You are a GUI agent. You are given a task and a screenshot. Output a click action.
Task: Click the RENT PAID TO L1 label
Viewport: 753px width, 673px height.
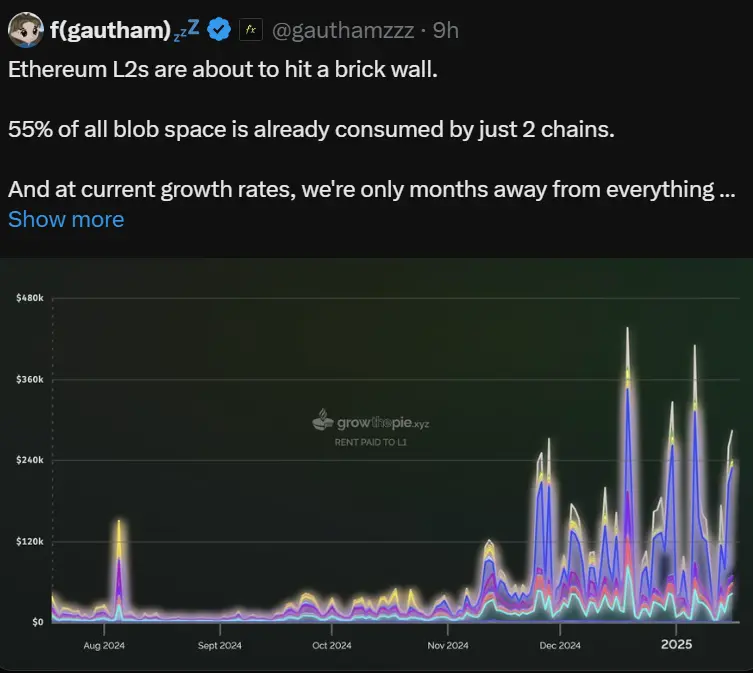pyautogui.click(x=370, y=440)
